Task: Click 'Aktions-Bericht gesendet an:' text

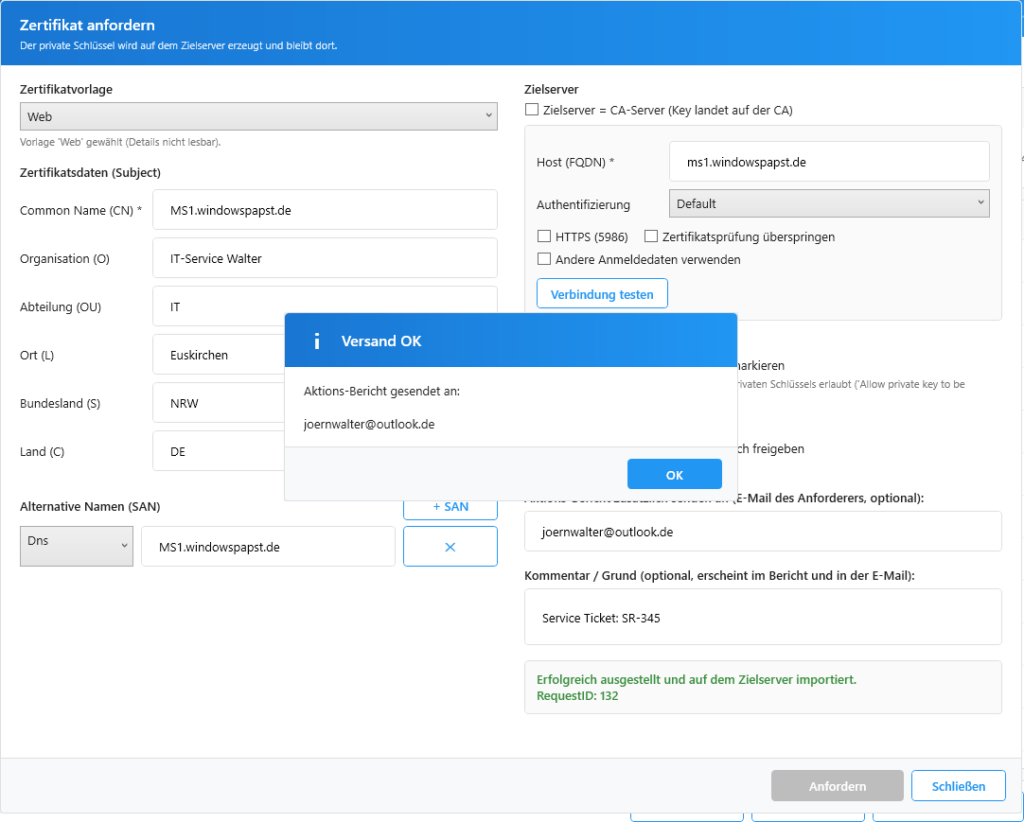Action: click(382, 392)
